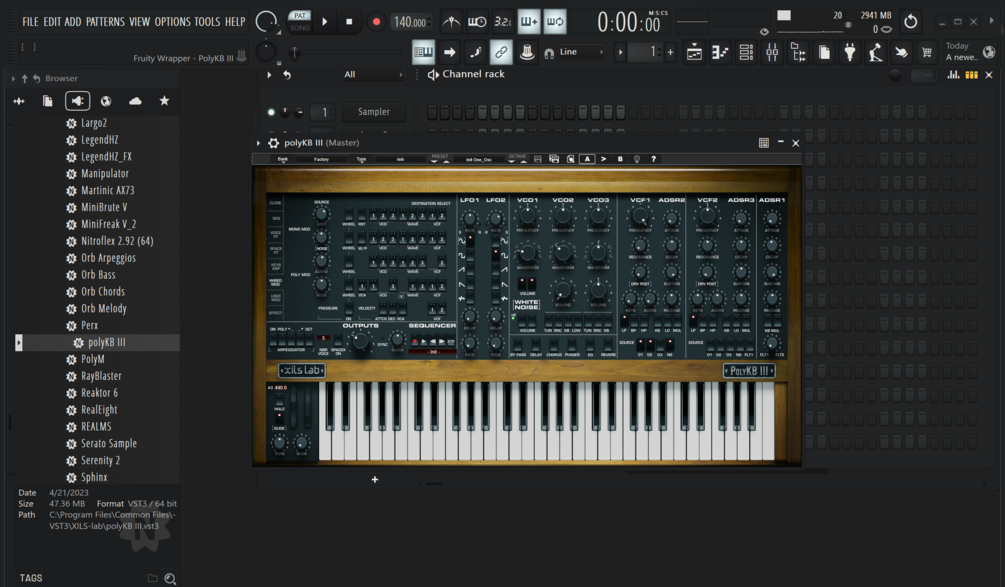Click the Stop button in transport
1005x587 pixels.
pos(349,22)
